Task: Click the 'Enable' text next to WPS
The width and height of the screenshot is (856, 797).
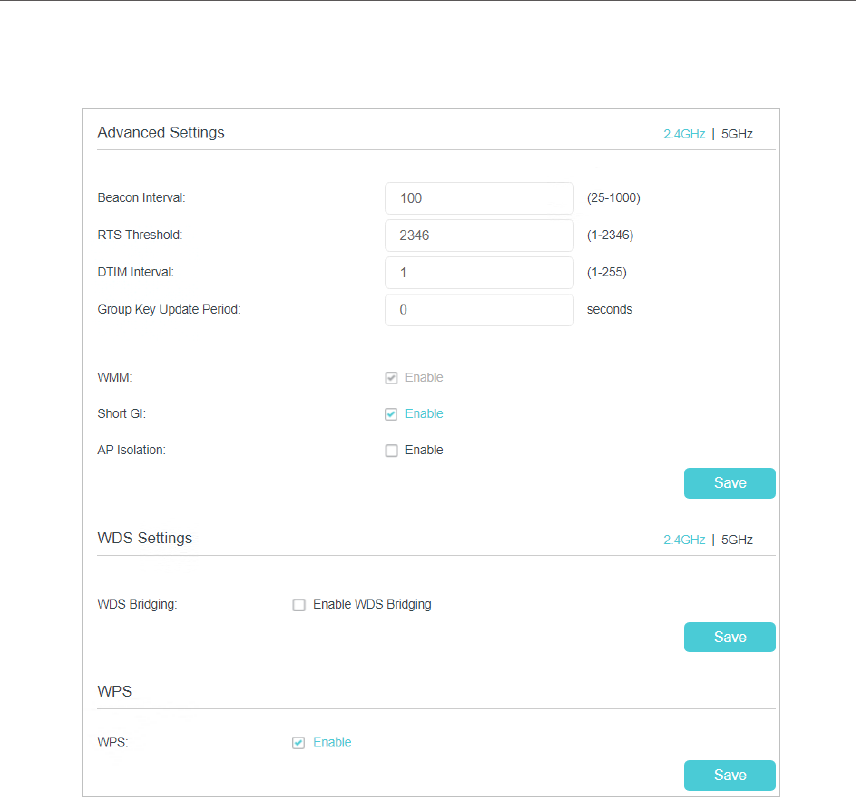Action: pos(332,743)
